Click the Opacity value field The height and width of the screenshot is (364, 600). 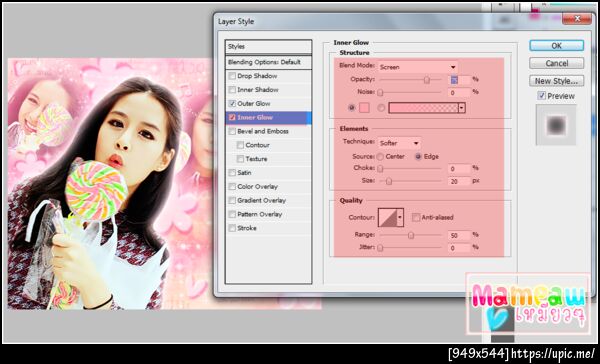[x=460, y=80]
